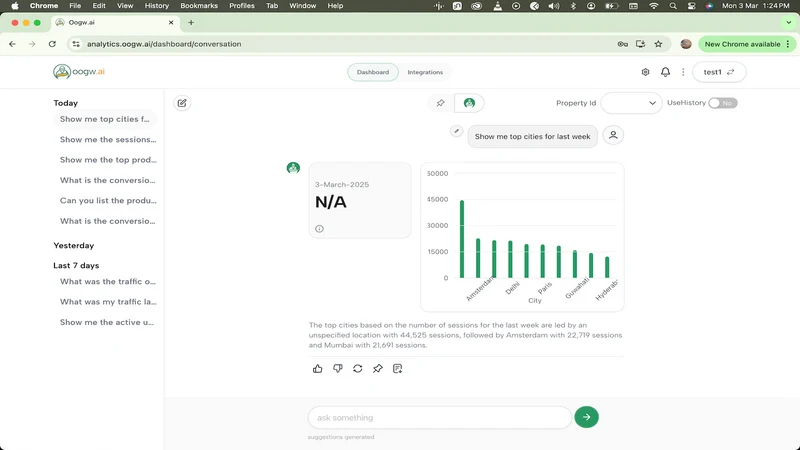
Task: Switch to the Dashboard tab
Action: (x=373, y=72)
